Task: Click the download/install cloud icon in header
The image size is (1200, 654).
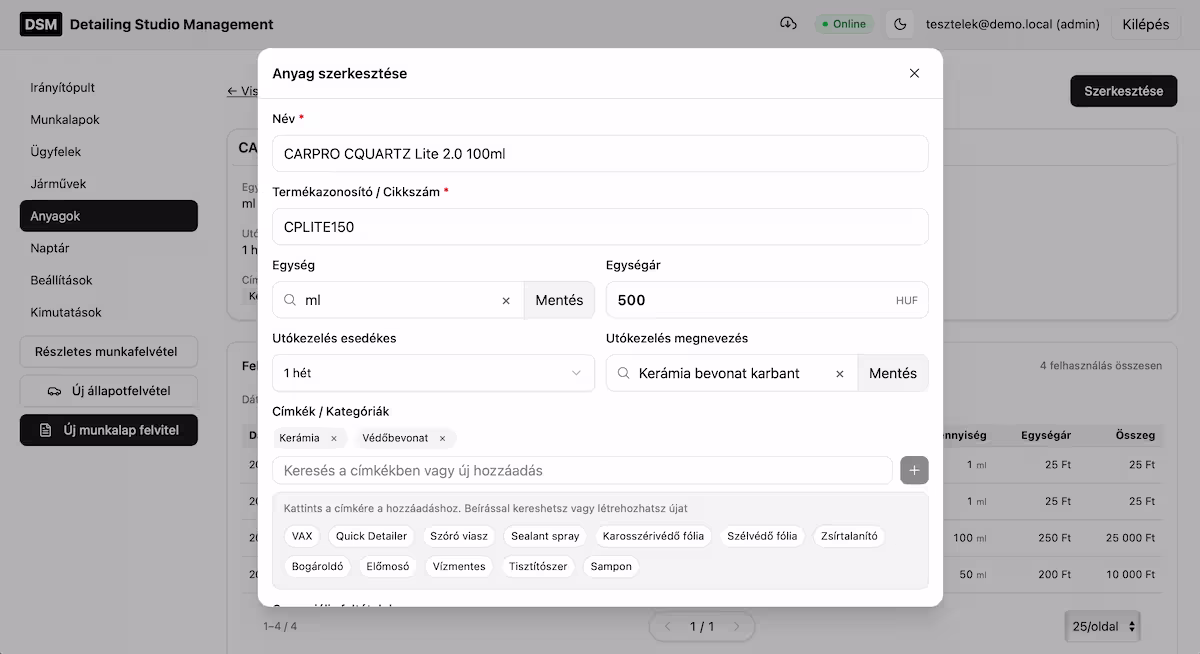Action: click(788, 24)
